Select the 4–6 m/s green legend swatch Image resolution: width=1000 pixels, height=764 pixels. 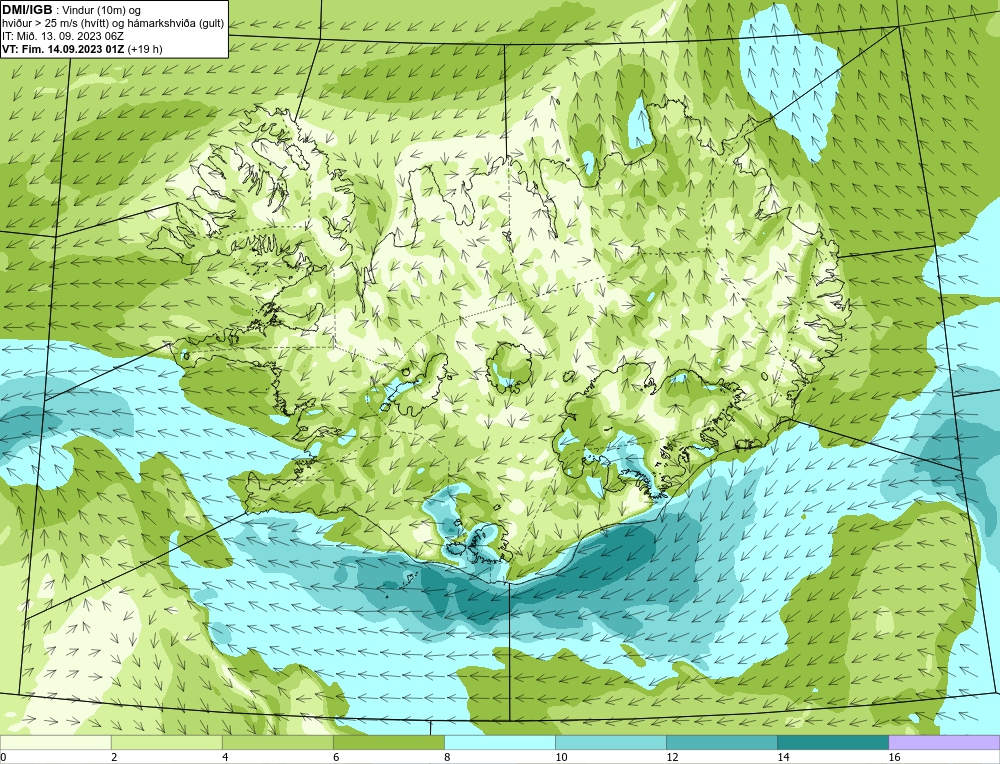pos(277,742)
